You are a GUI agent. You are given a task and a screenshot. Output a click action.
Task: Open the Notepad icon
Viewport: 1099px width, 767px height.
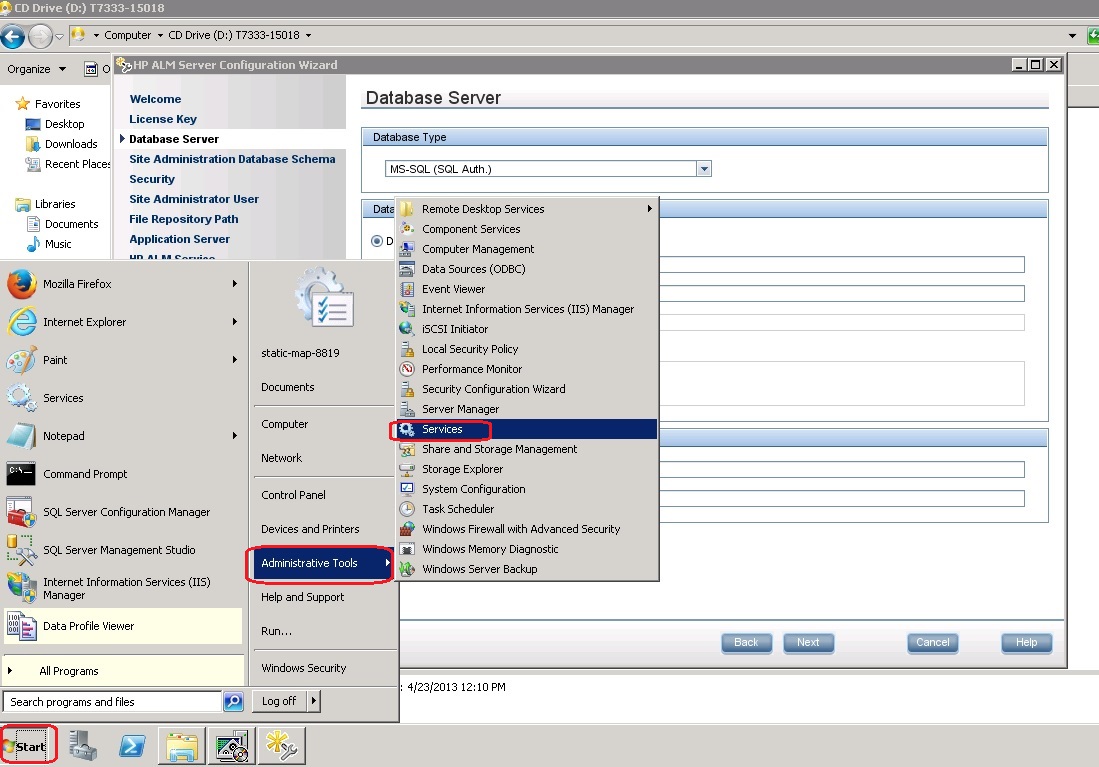tap(21, 435)
